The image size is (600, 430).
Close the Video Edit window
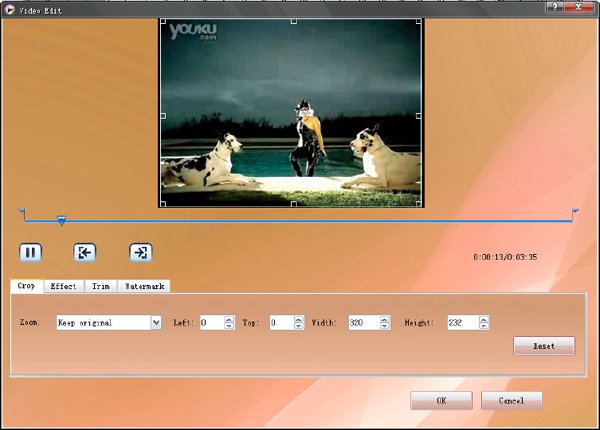point(579,7)
